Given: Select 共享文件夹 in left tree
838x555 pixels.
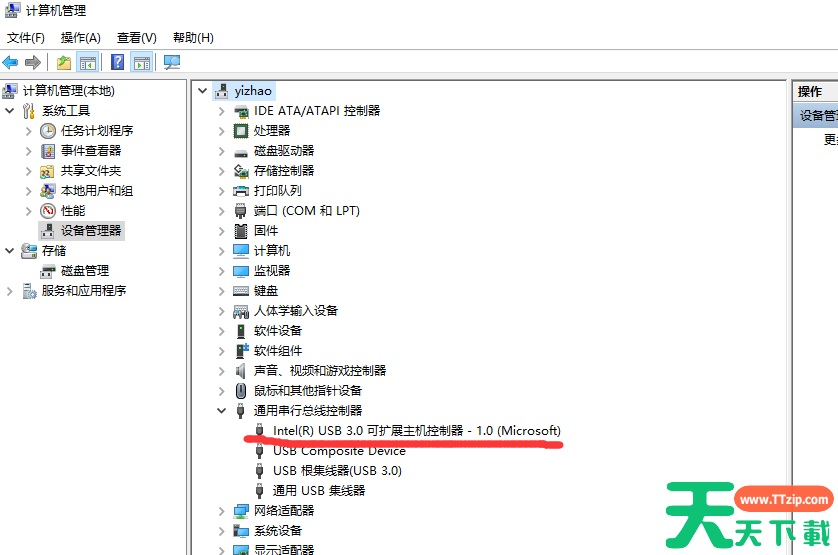Looking at the screenshot, I should click(x=91, y=171).
